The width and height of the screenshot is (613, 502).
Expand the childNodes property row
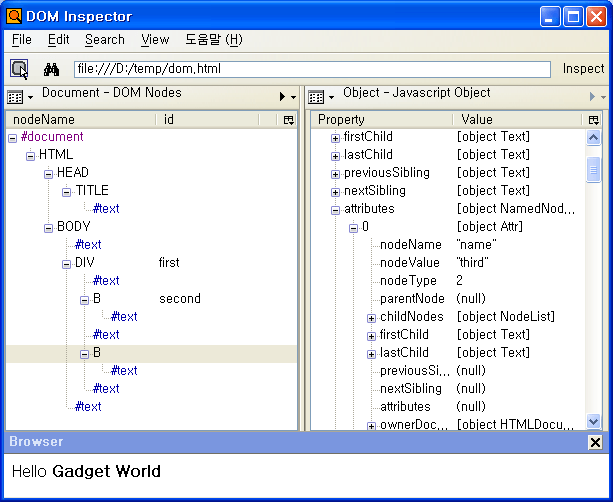371,317
